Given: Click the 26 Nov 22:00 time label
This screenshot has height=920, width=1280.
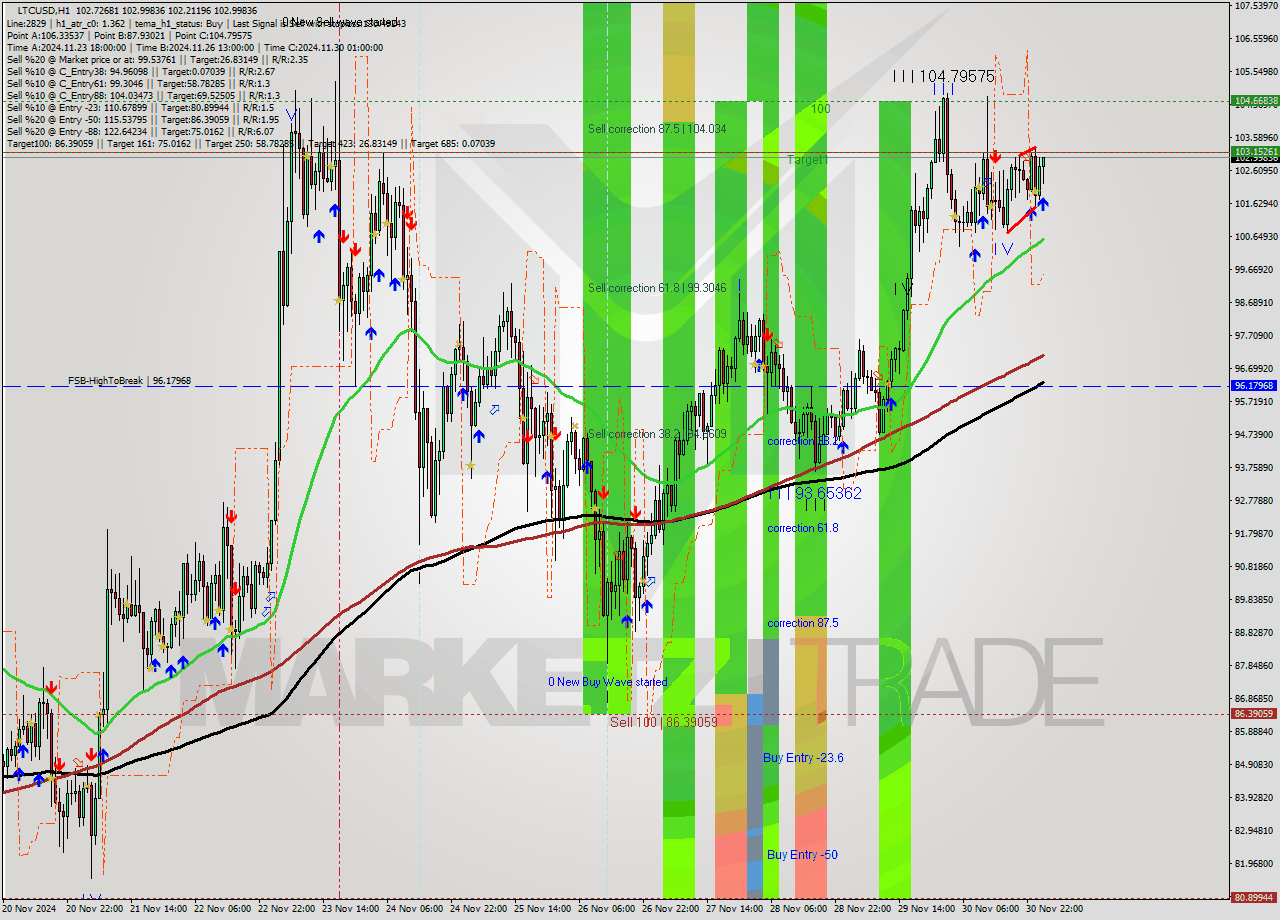Looking at the screenshot, I should pyautogui.click(x=670, y=909).
